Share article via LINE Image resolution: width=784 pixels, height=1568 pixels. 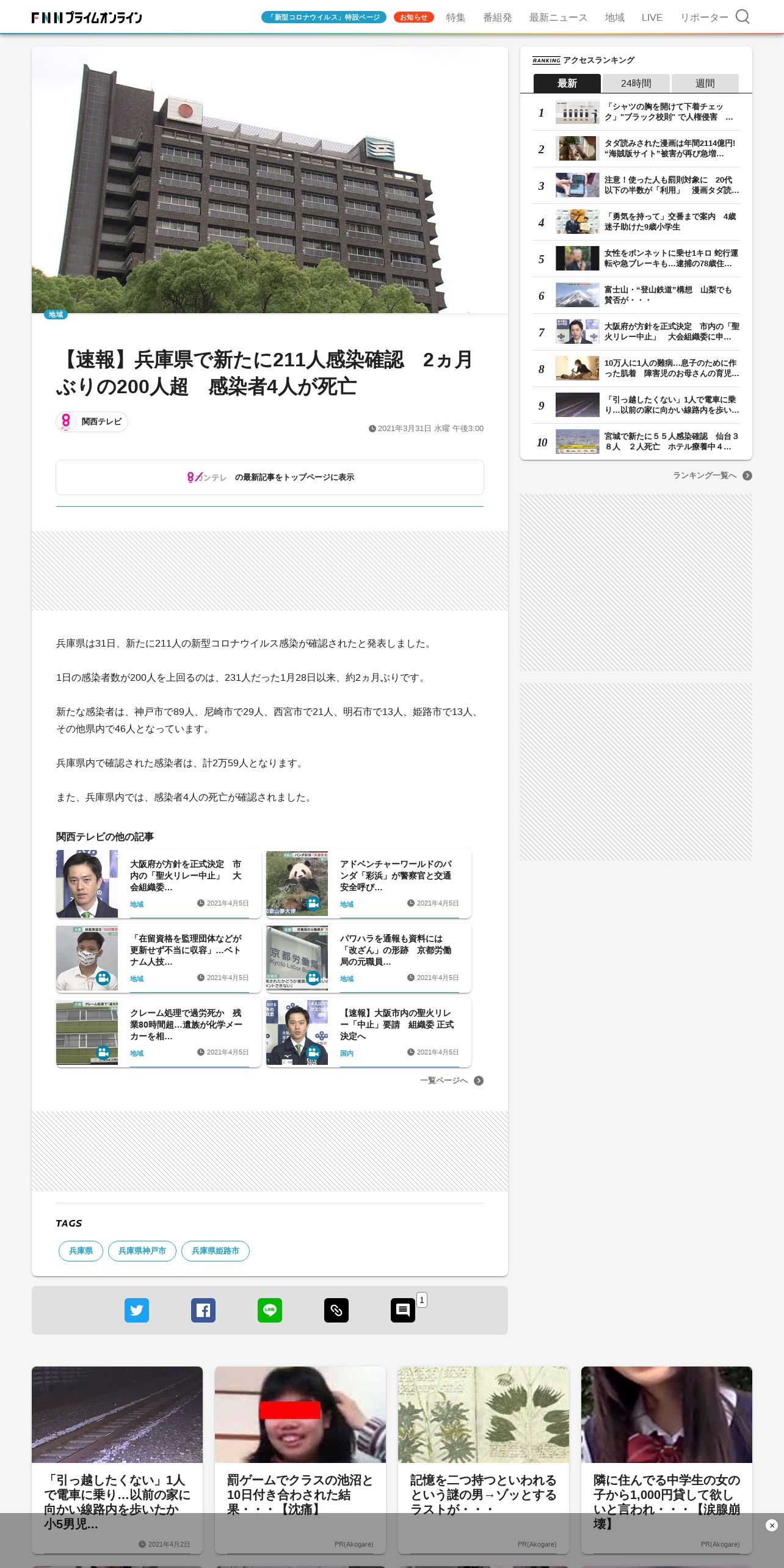click(x=270, y=1310)
